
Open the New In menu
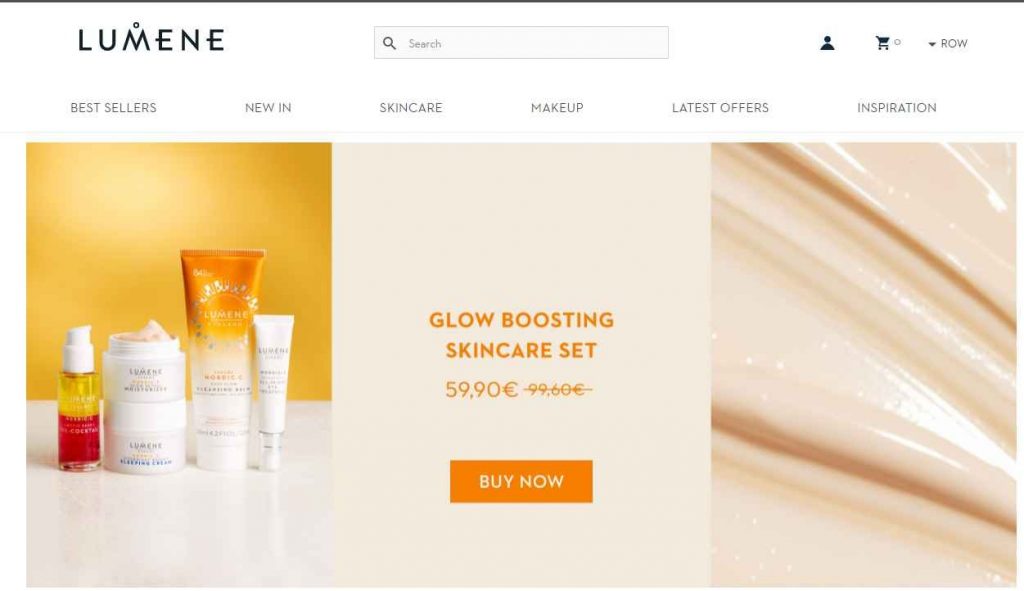click(268, 108)
